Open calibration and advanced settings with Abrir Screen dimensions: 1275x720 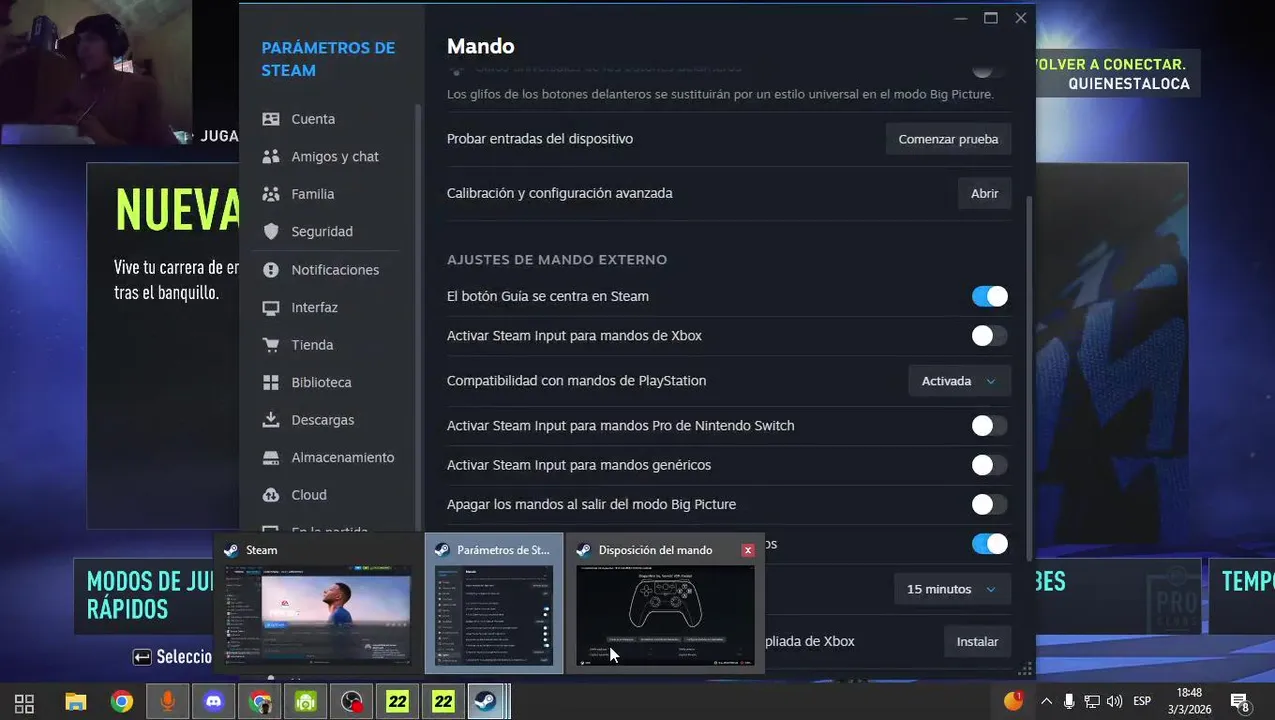(984, 193)
